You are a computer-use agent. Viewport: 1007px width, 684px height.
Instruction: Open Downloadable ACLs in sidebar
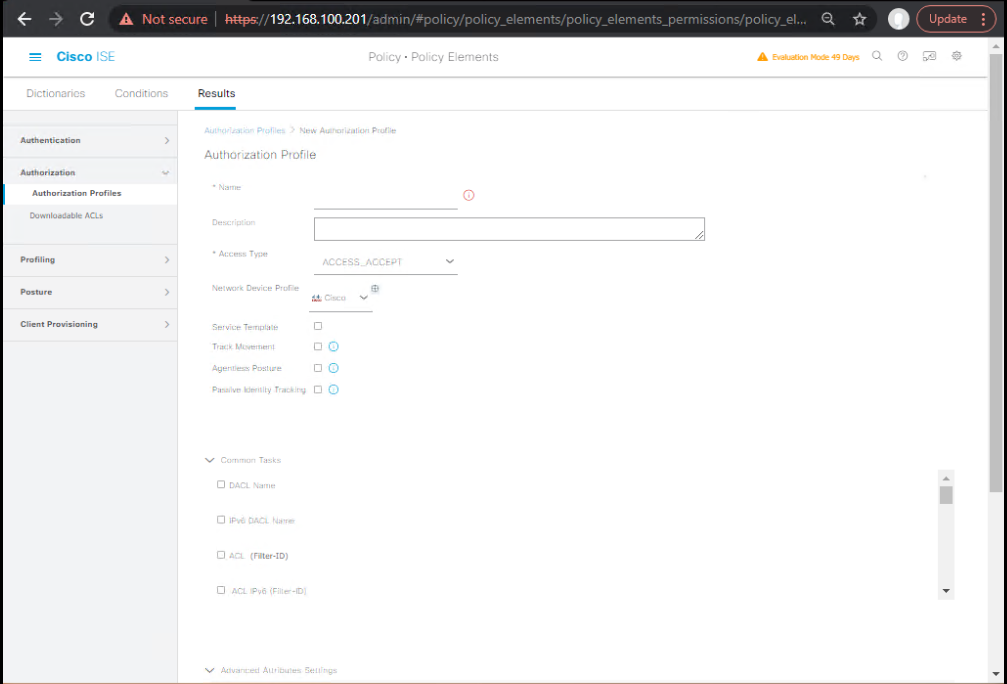66,216
